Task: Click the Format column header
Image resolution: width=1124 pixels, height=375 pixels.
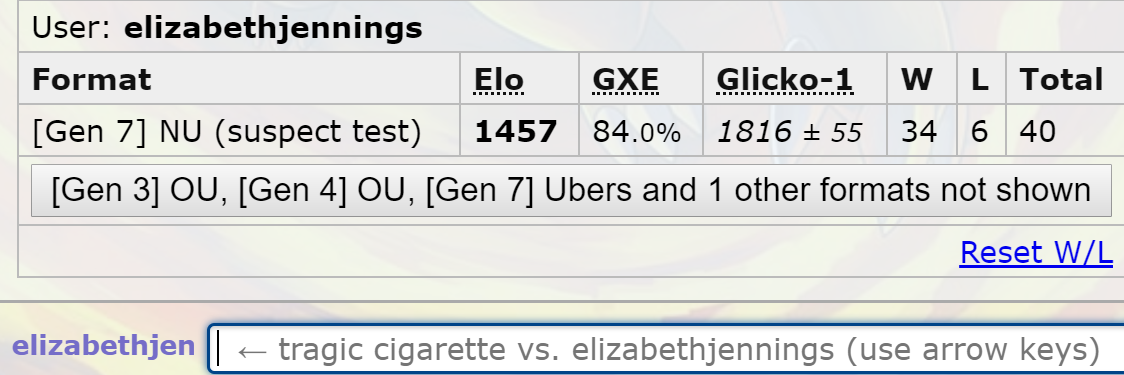Action: [92, 80]
